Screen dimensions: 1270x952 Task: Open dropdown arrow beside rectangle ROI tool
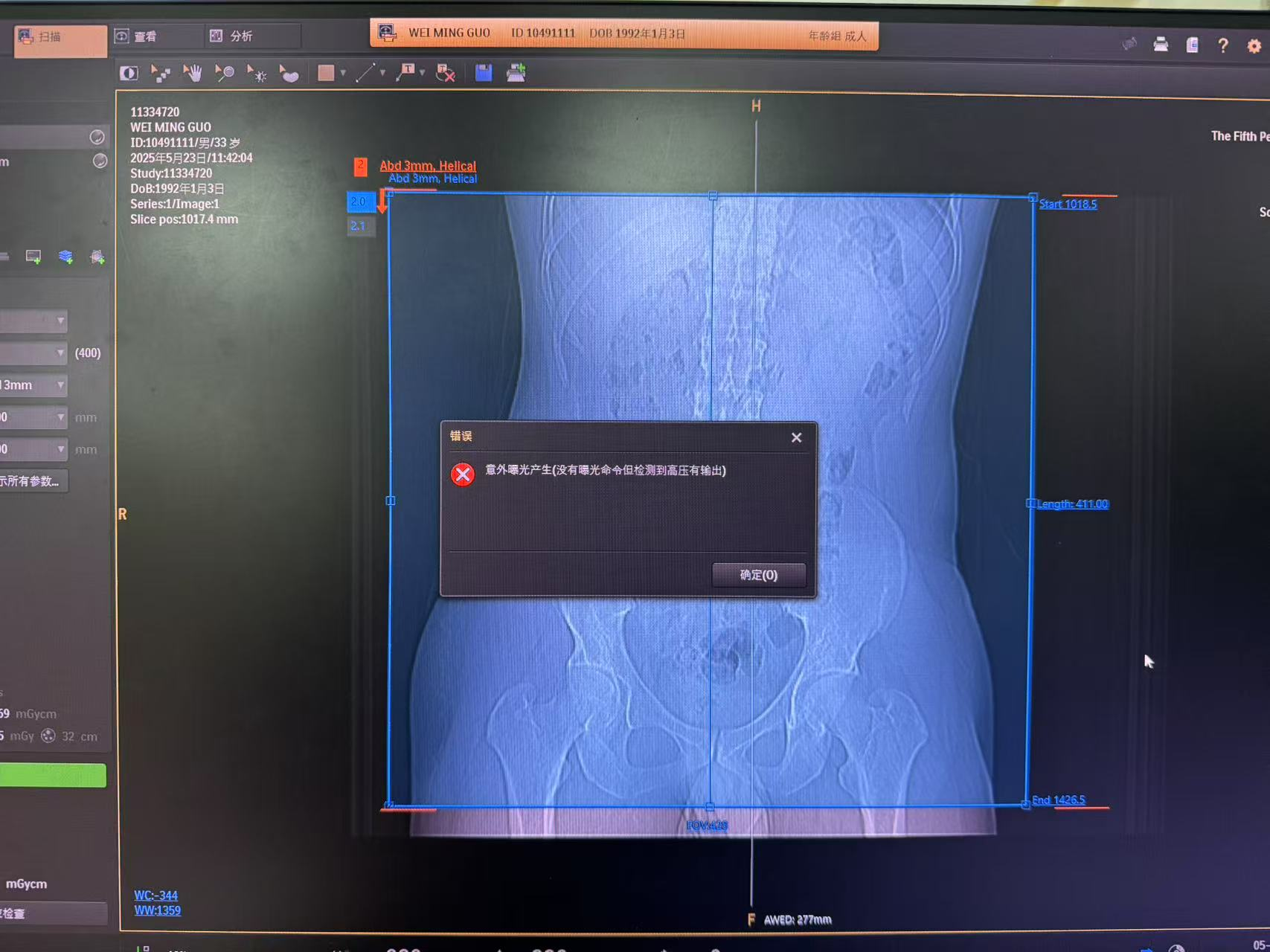point(343,73)
